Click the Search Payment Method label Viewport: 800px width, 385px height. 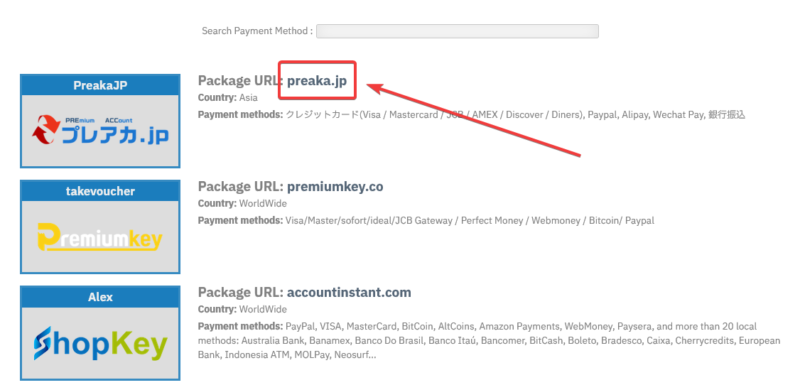point(257,31)
